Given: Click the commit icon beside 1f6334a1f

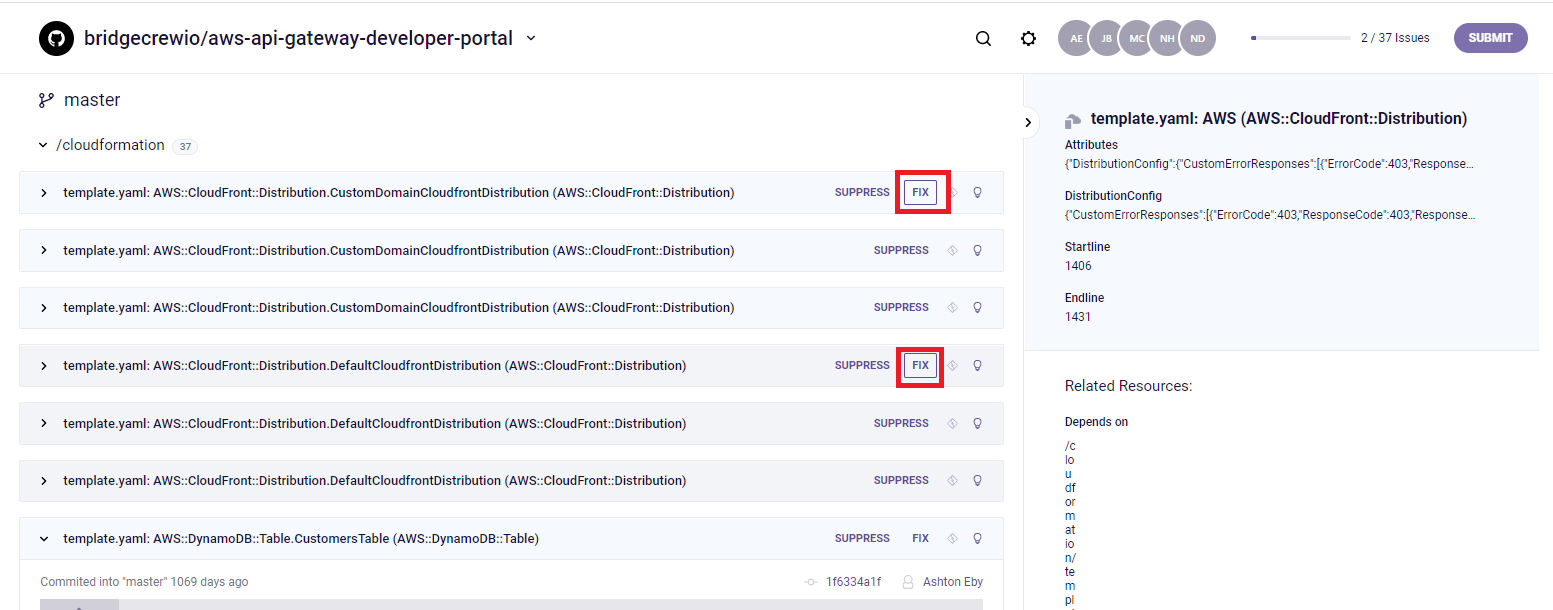Looking at the screenshot, I should coord(811,582).
